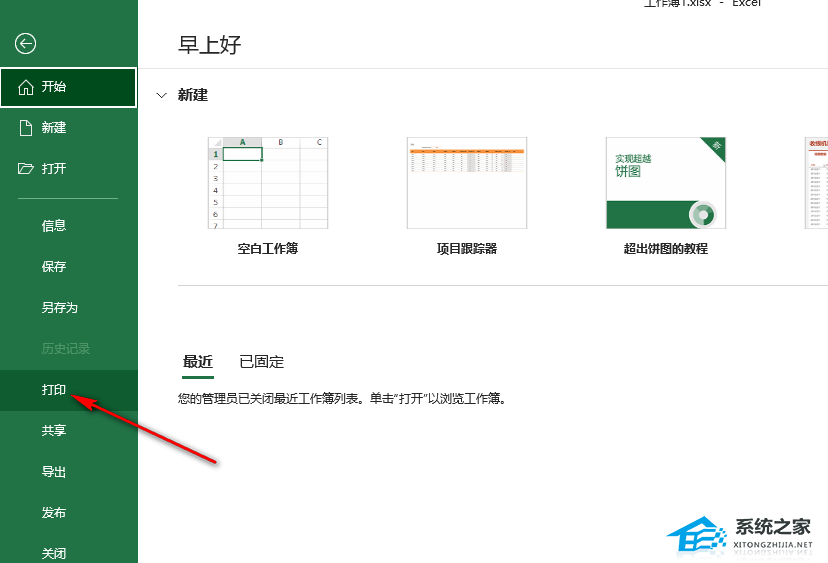This screenshot has width=828, height=563.
Task: Switch to the 最近 tab
Action: (197, 362)
